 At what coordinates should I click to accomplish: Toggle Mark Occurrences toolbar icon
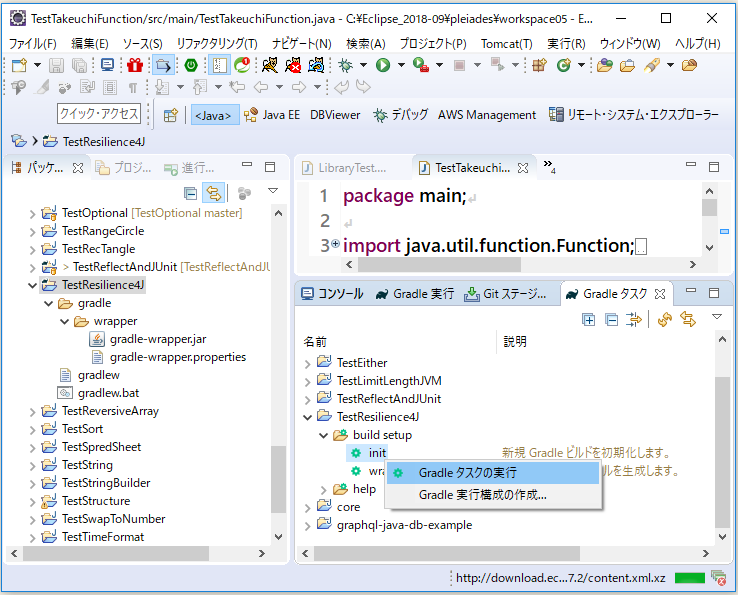point(42,87)
